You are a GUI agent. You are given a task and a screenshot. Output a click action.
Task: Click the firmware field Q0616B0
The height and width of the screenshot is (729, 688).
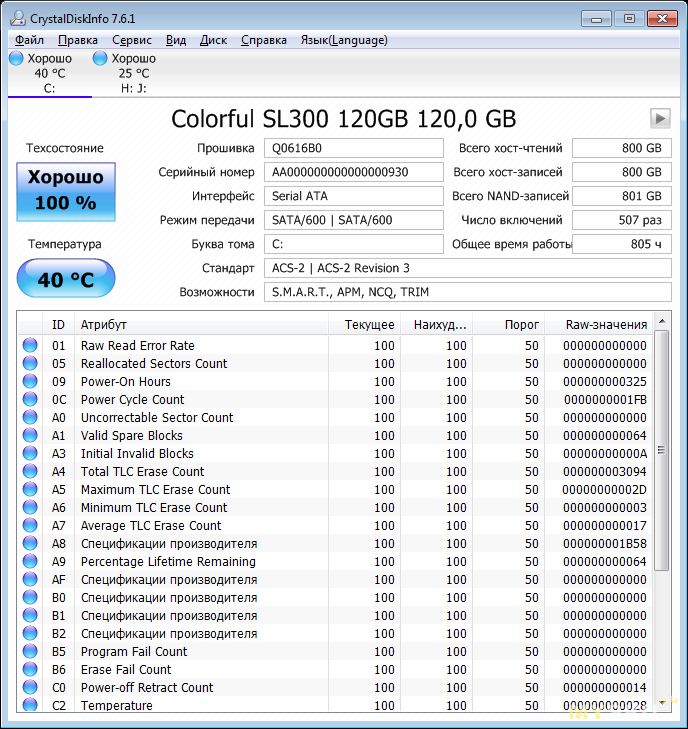(x=354, y=148)
